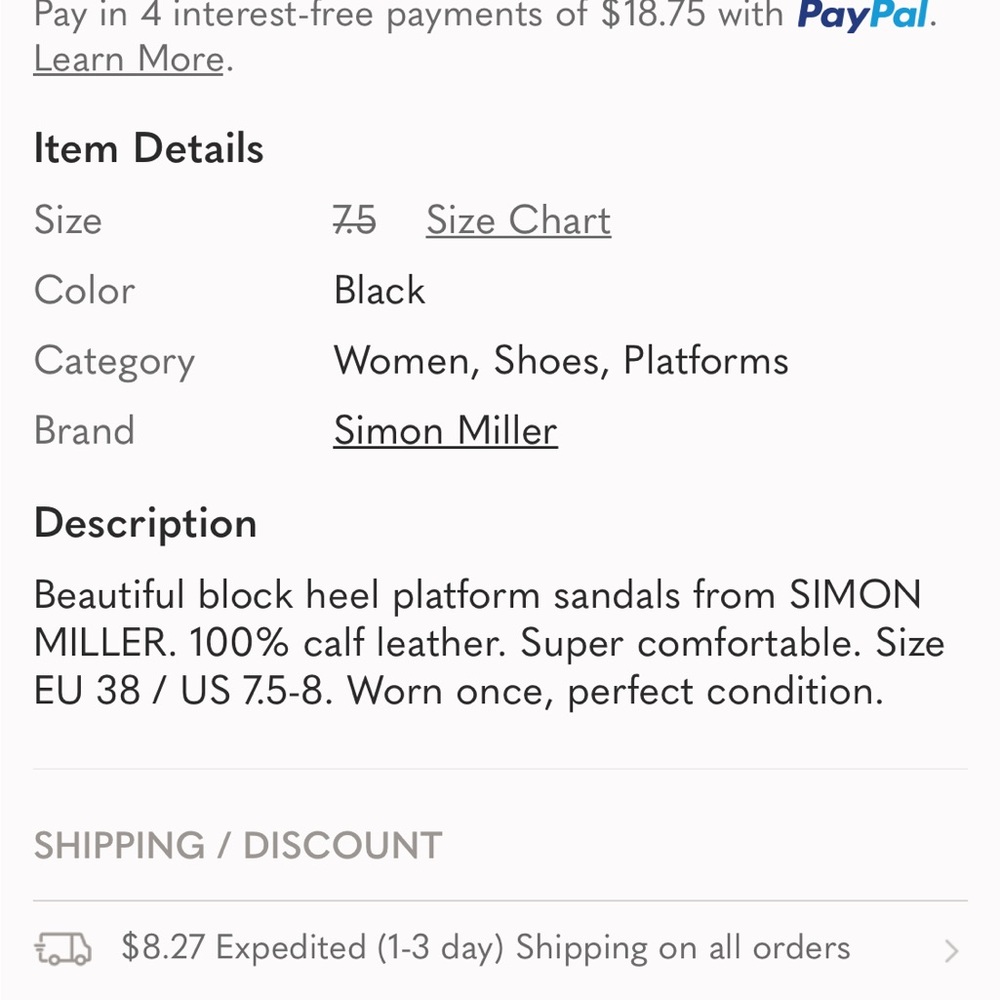Screen dimensions: 1000x1000
Task: Click the Size label
Action: tap(68, 220)
